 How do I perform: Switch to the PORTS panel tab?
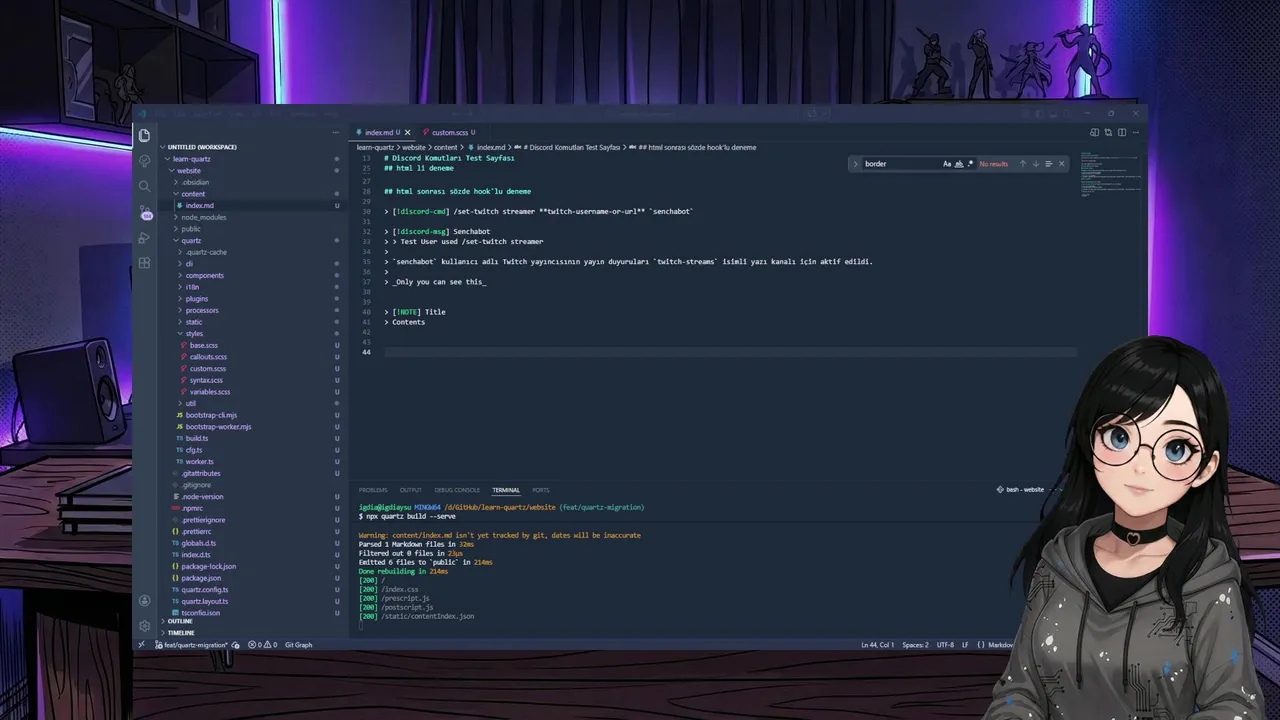[x=541, y=490]
